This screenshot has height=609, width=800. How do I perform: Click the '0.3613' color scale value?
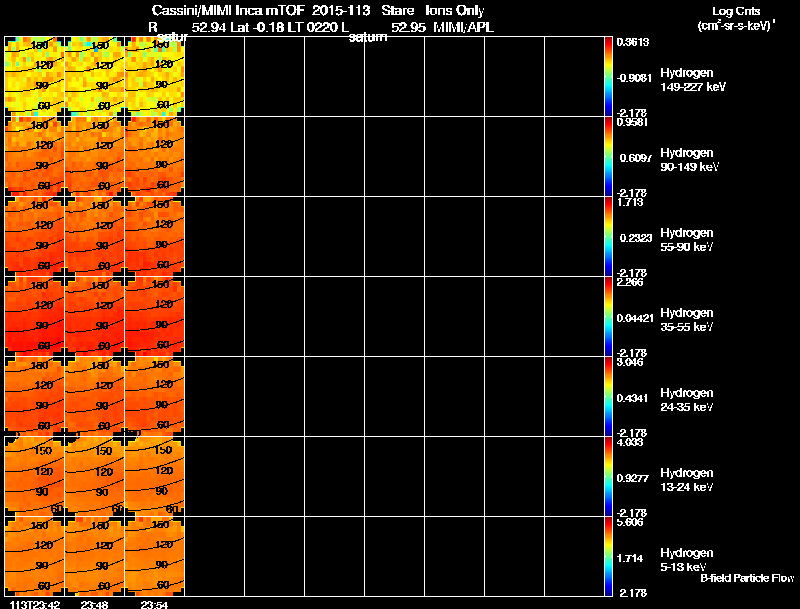tap(633, 42)
